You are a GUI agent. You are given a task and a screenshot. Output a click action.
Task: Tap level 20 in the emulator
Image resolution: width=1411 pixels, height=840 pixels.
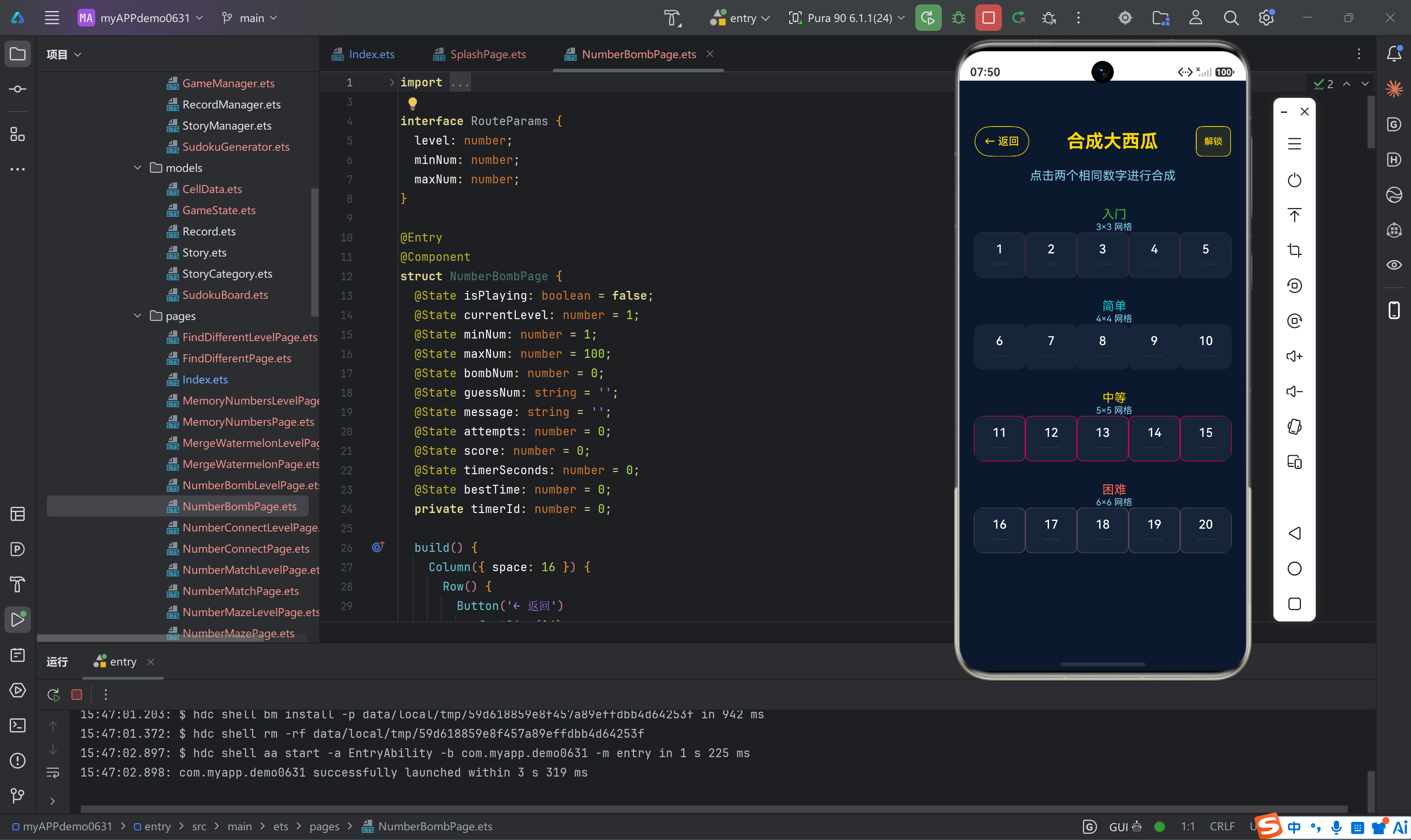coord(1206,530)
